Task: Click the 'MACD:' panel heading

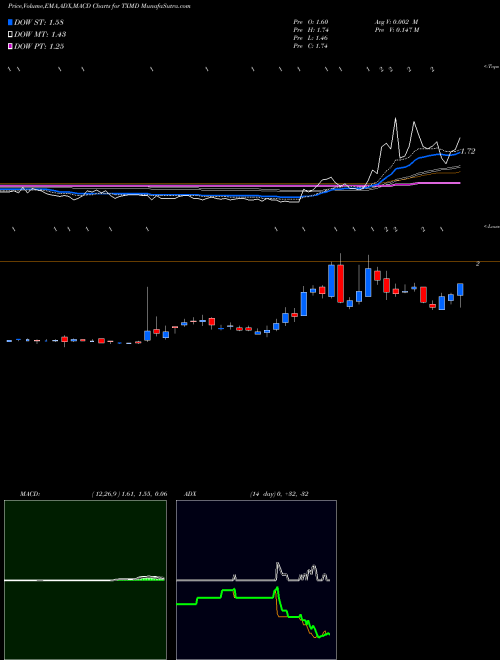Action: [x=30, y=494]
